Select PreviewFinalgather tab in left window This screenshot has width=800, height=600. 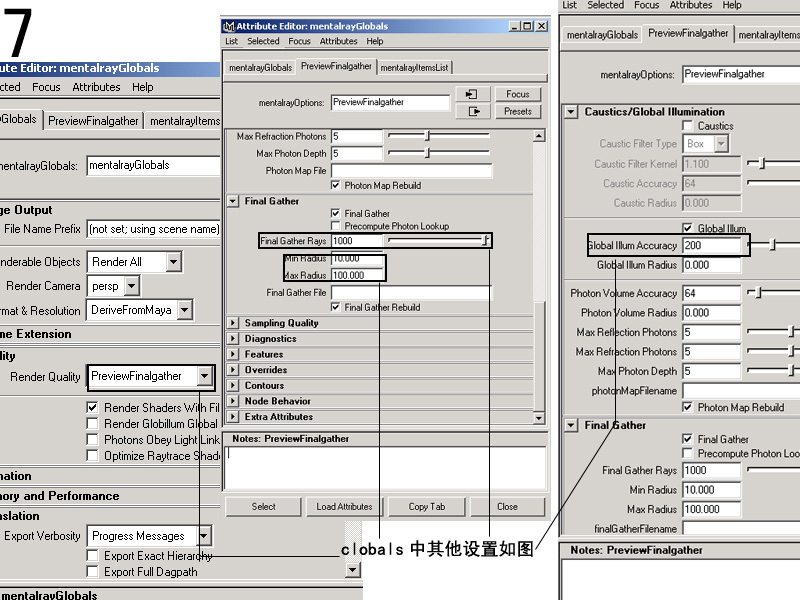click(93, 121)
